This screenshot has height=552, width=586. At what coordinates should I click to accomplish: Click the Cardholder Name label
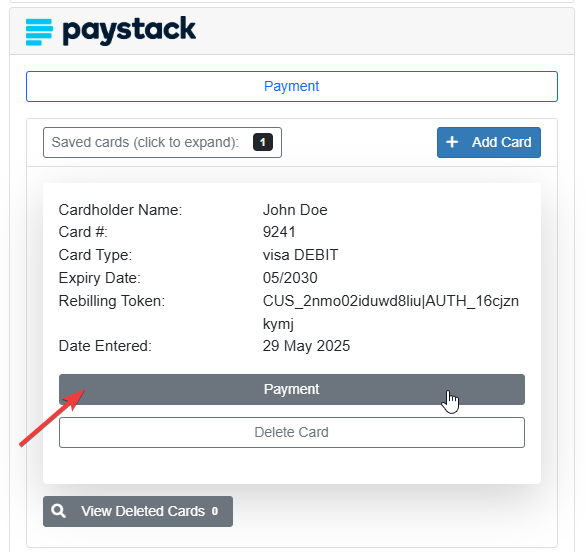click(120, 210)
